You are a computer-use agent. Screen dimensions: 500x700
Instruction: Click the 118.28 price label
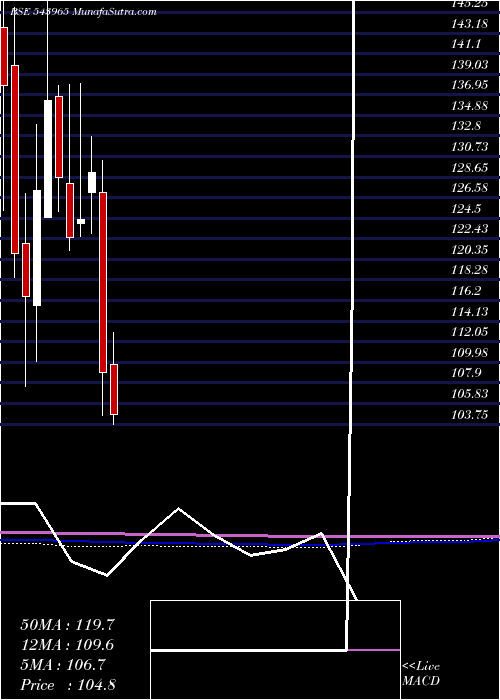point(470,270)
